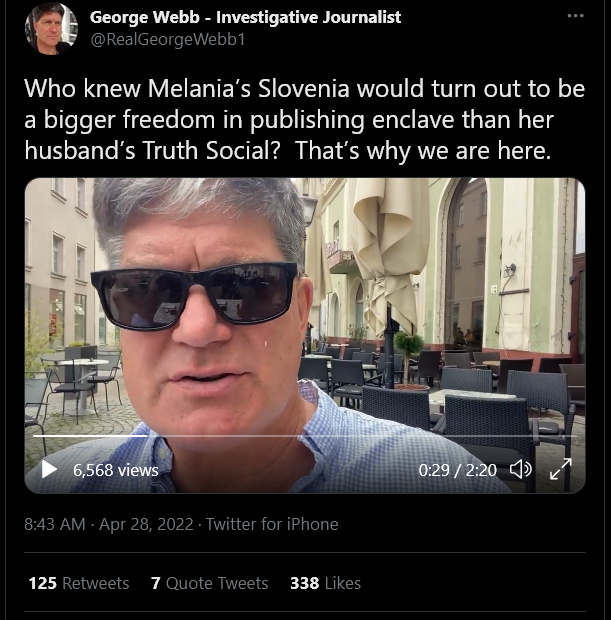Click the 6,568 views counter
The height and width of the screenshot is (620, 611).
pos(115,470)
